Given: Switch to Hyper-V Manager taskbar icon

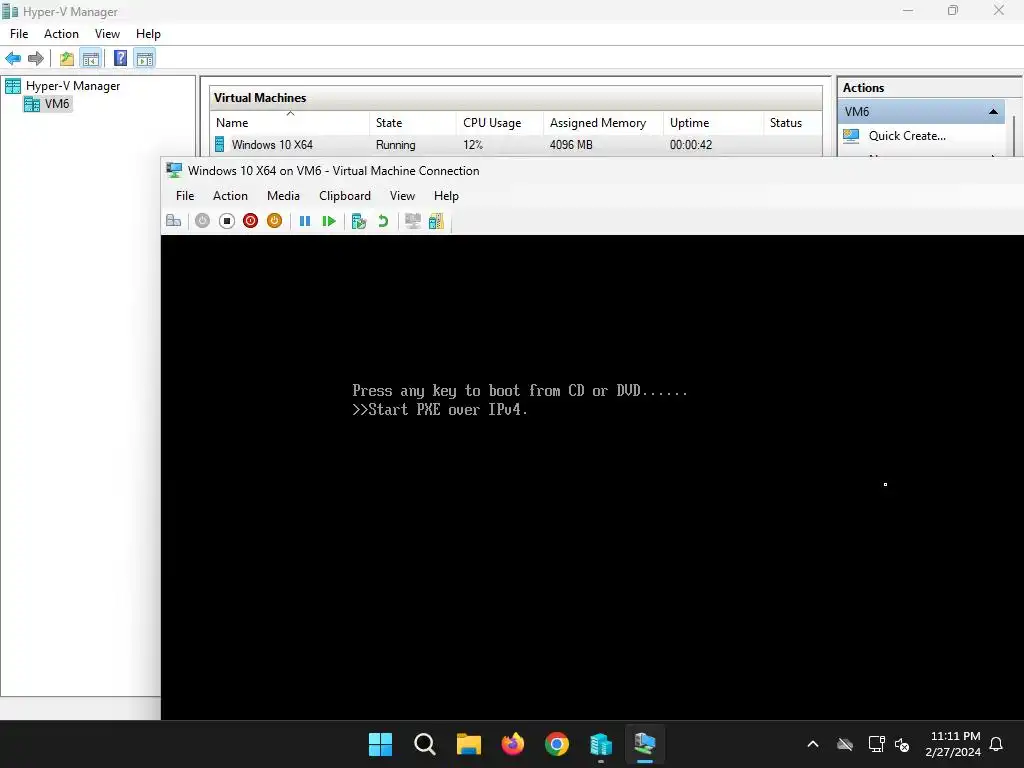Looking at the screenshot, I should (601, 744).
